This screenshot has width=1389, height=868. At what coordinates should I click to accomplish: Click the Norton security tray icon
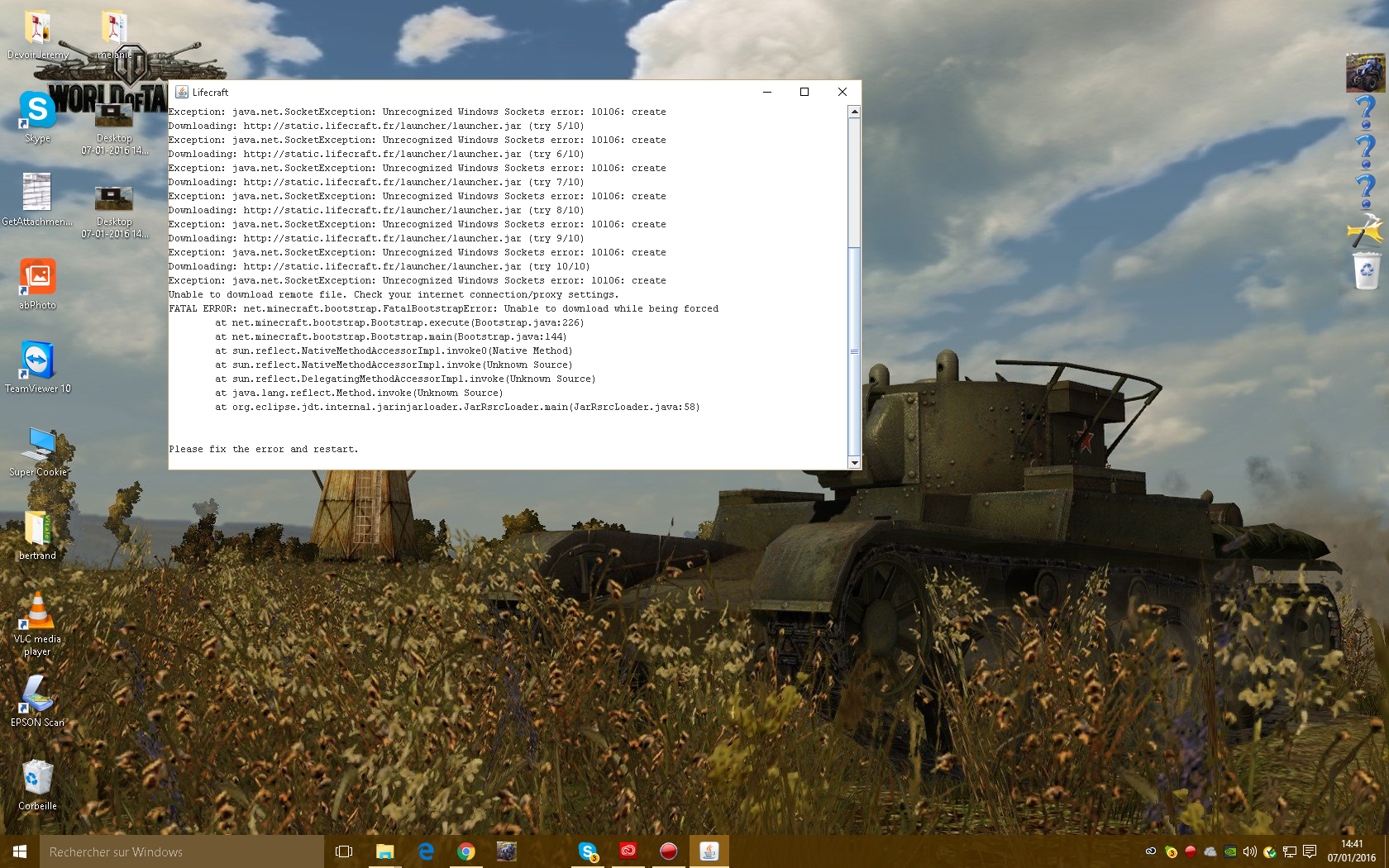pyautogui.click(x=1270, y=851)
